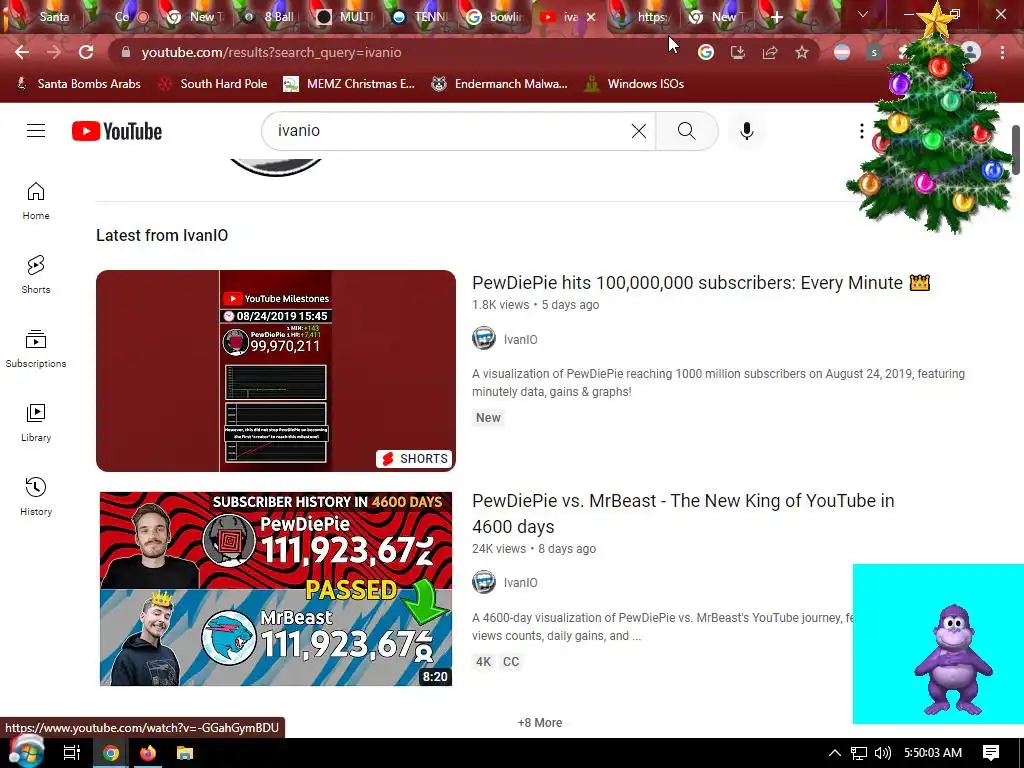Close the active YouTube tab
This screenshot has height=768, width=1024.
click(x=591, y=17)
